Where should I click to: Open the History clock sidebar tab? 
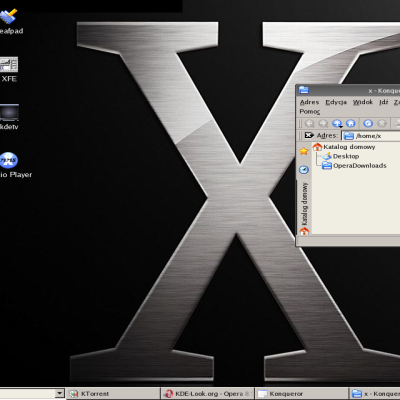(304, 170)
